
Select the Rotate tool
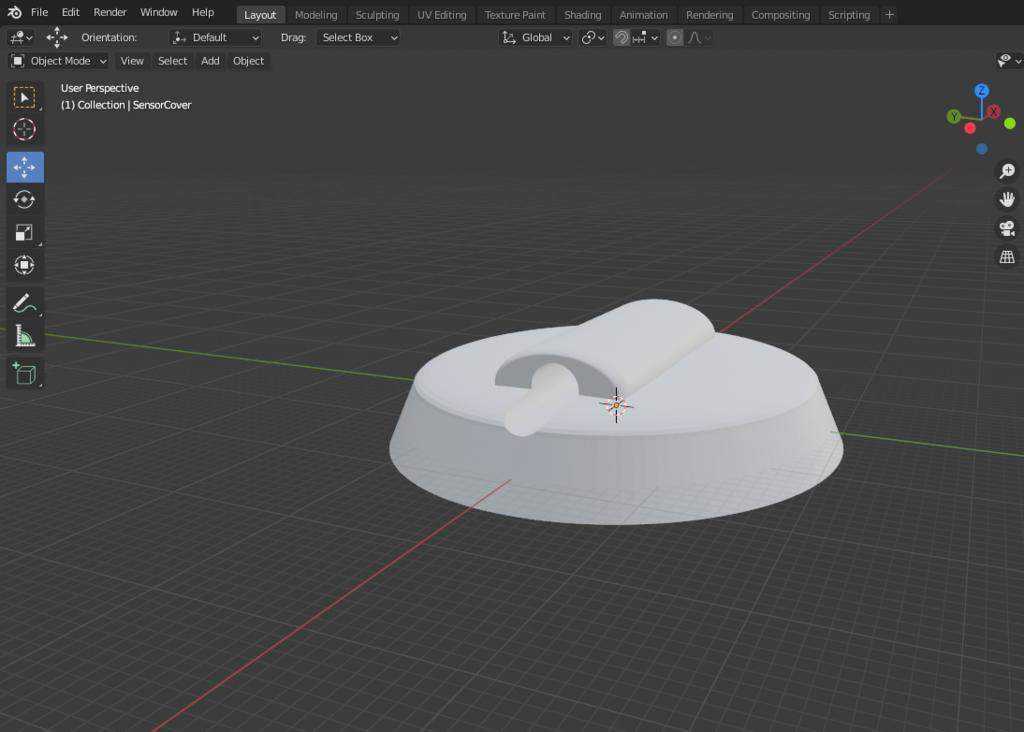[x=25, y=200]
